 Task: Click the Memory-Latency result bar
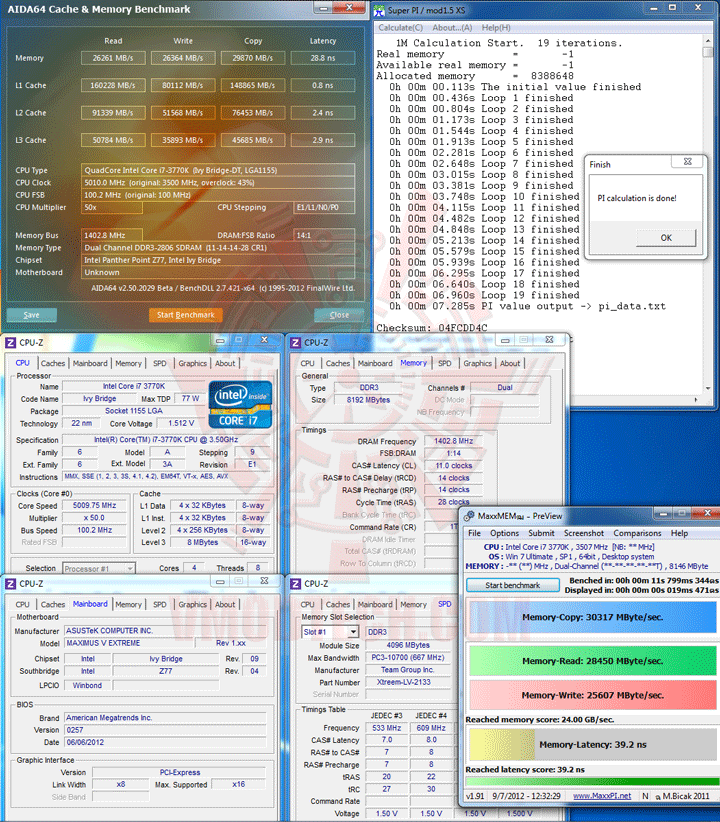click(x=593, y=744)
